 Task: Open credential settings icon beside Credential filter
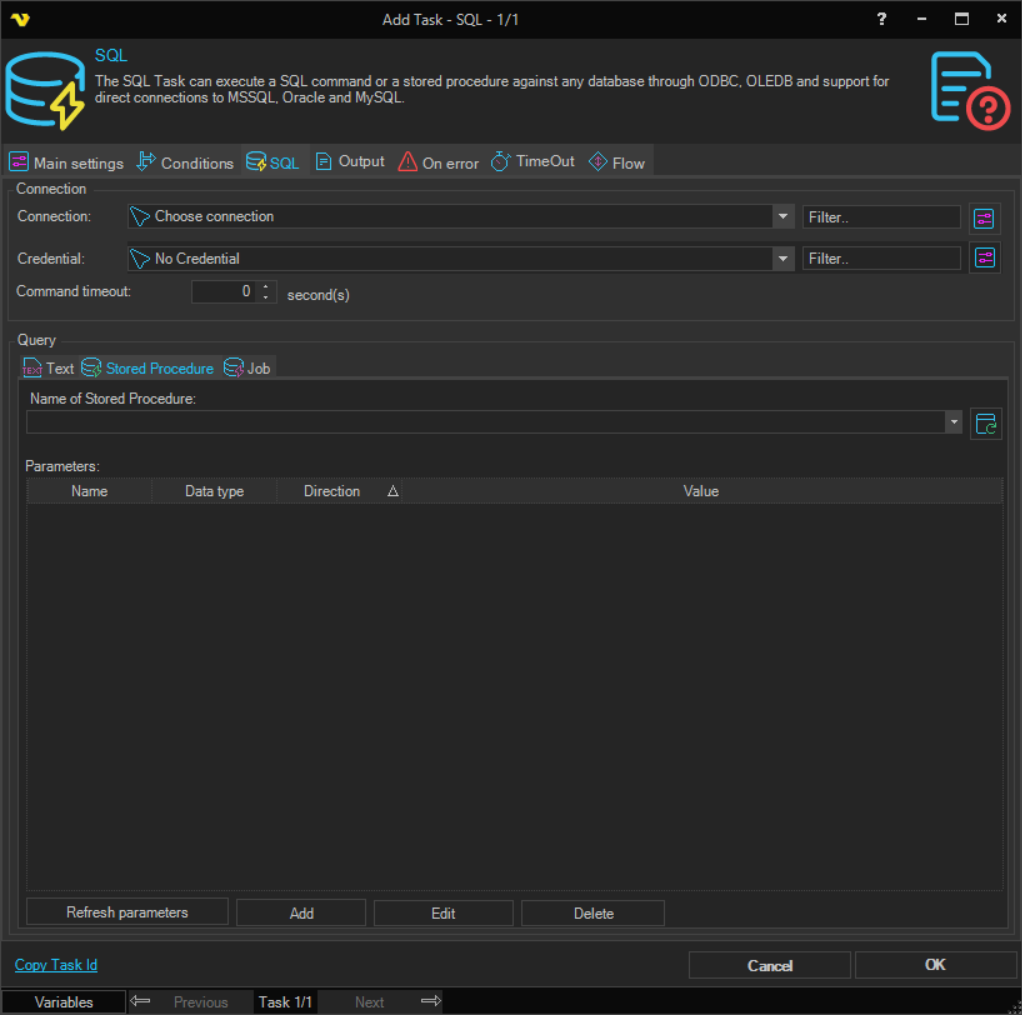[x=985, y=259]
